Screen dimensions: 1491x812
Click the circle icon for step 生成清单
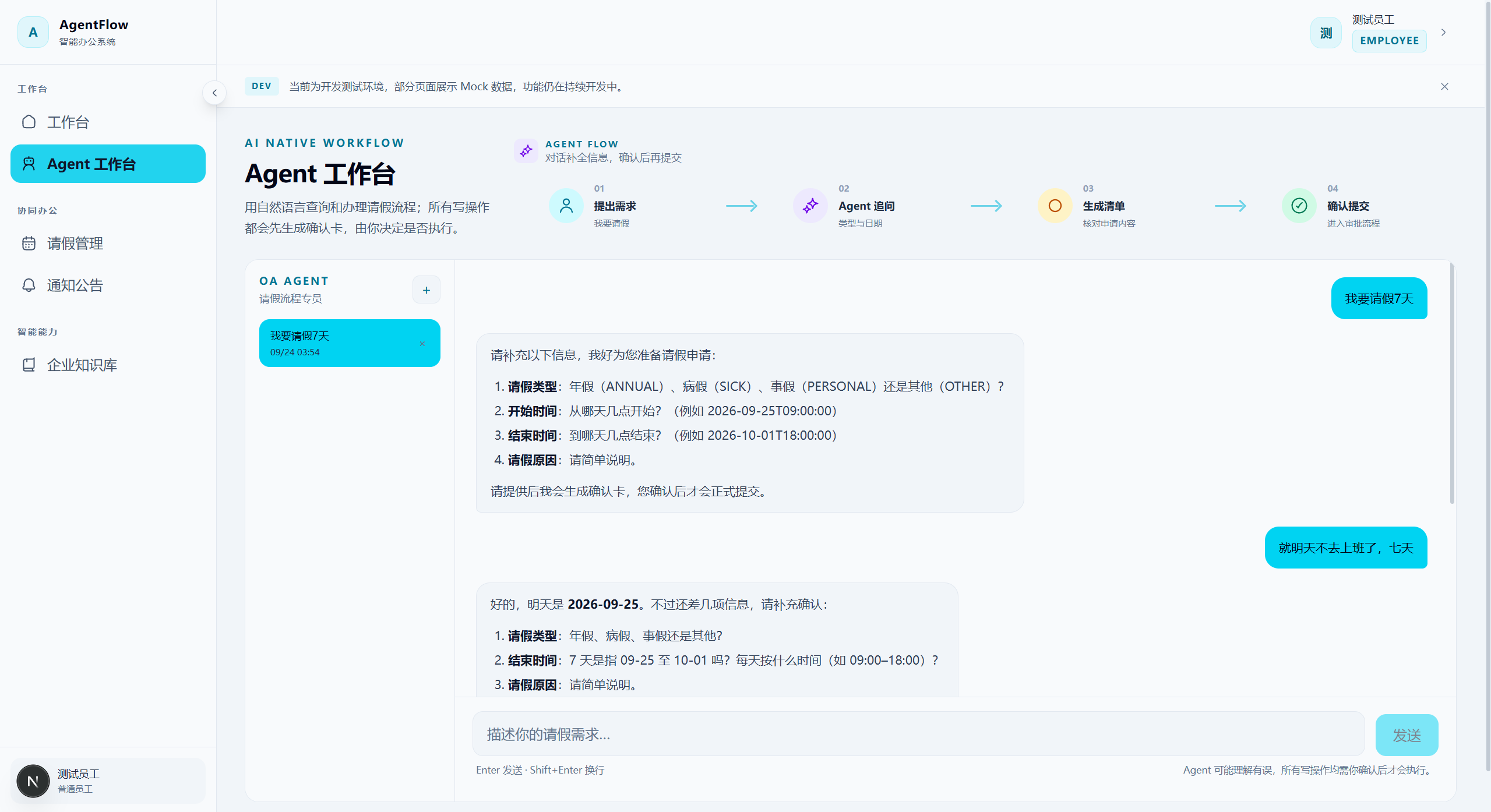(1055, 206)
